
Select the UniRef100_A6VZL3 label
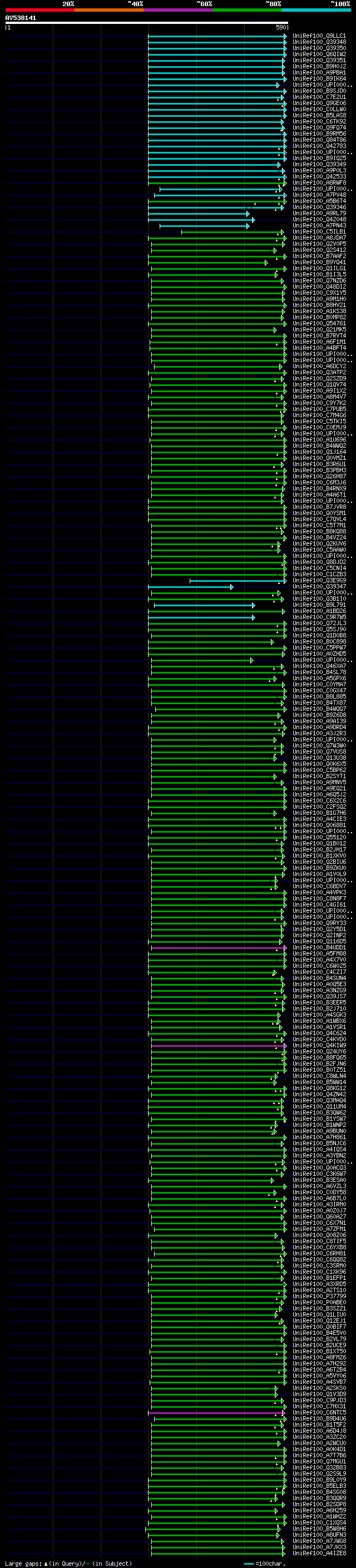pyautogui.click(x=319, y=1186)
